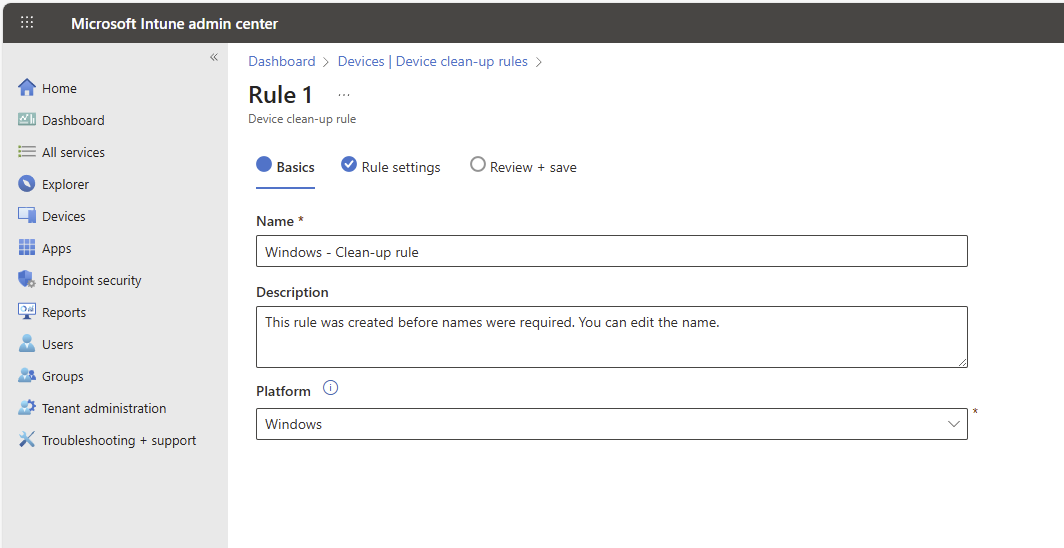The width and height of the screenshot is (1064, 548).
Task: Open Users sidebar label
Action: 58,345
